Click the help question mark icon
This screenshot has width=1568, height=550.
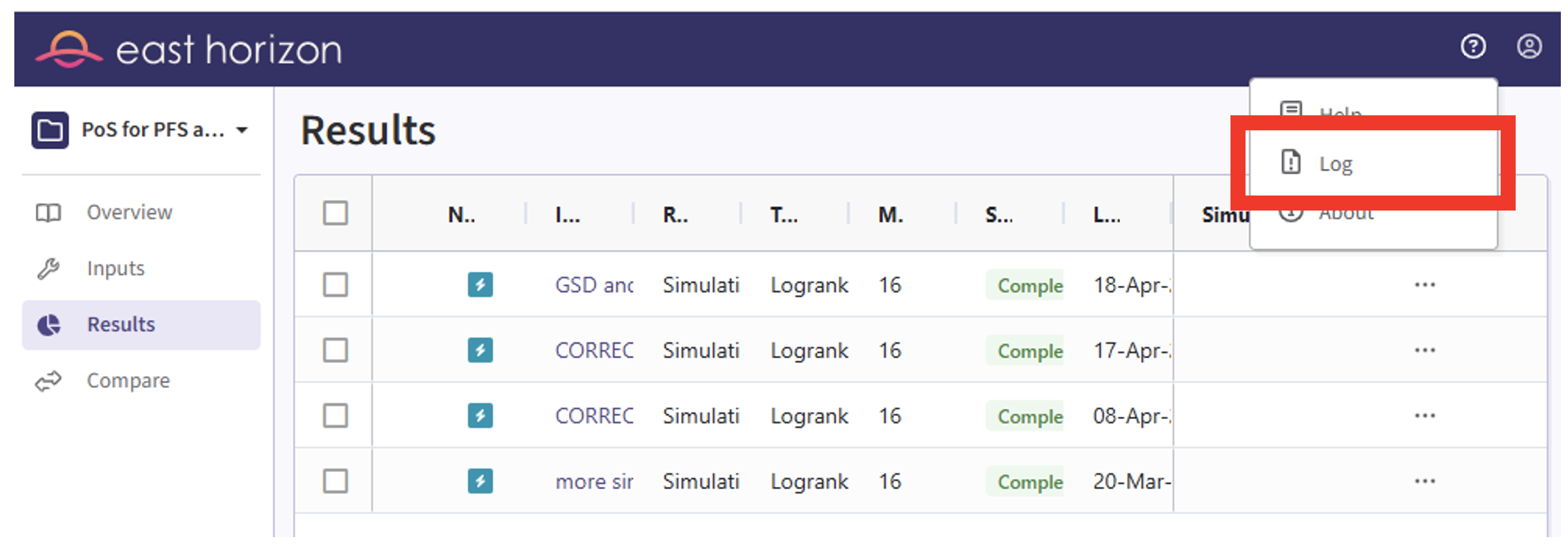[1473, 47]
